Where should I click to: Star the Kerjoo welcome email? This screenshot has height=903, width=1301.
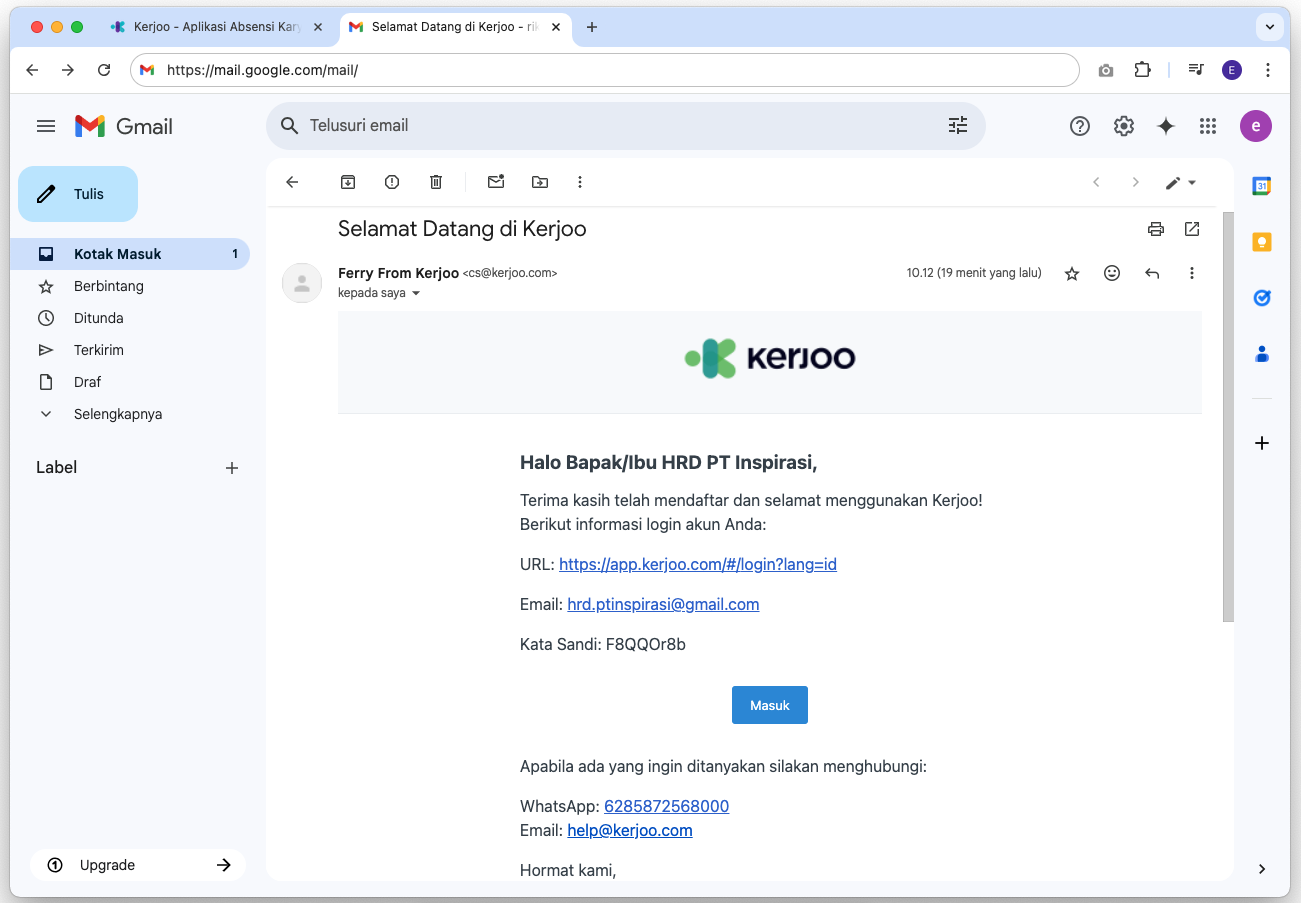(x=1072, y=273)
